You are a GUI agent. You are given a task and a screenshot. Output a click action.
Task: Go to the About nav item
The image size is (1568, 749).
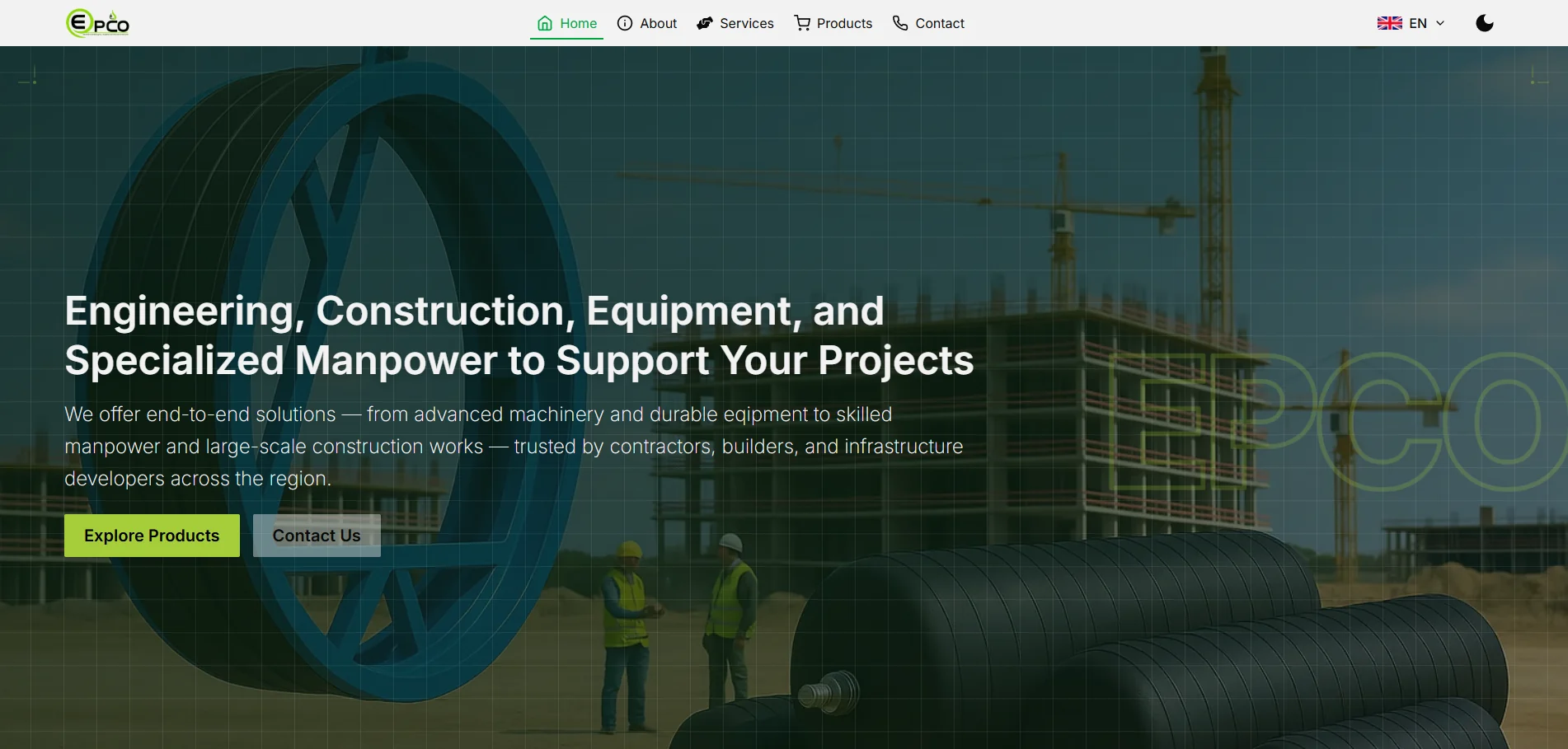coord(647,23)
